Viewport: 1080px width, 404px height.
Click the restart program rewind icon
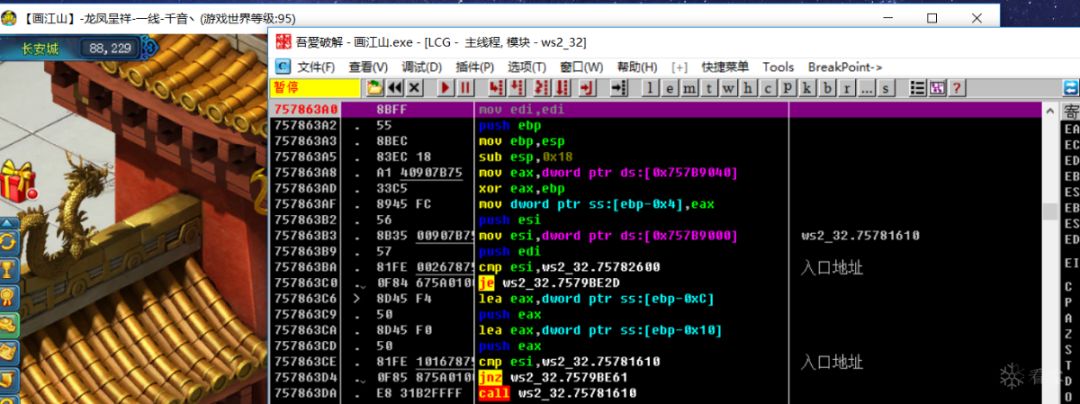pyautogui.click(x=395, y=88)
